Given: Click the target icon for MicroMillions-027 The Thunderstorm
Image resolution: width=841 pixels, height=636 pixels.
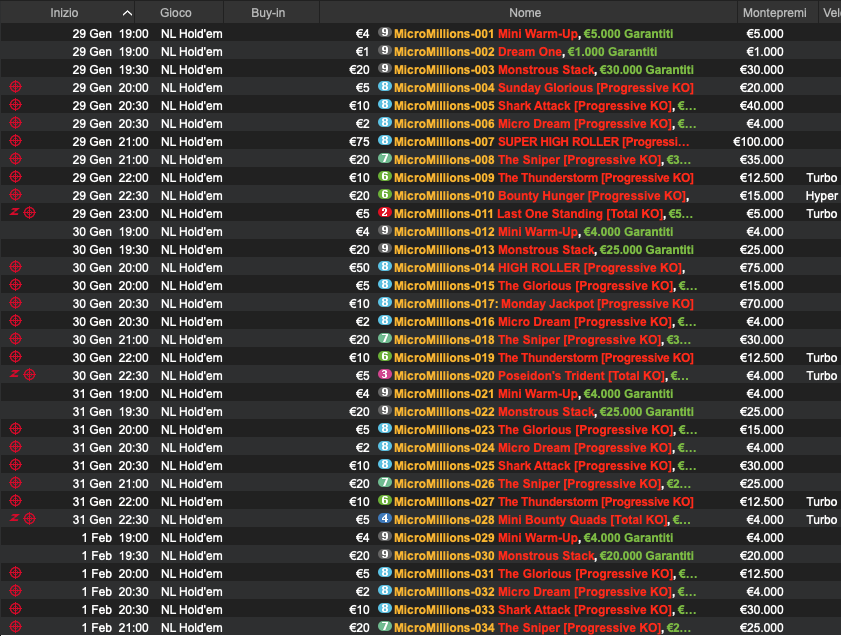Looking at the screenshot, I should (x=16, y=501).
